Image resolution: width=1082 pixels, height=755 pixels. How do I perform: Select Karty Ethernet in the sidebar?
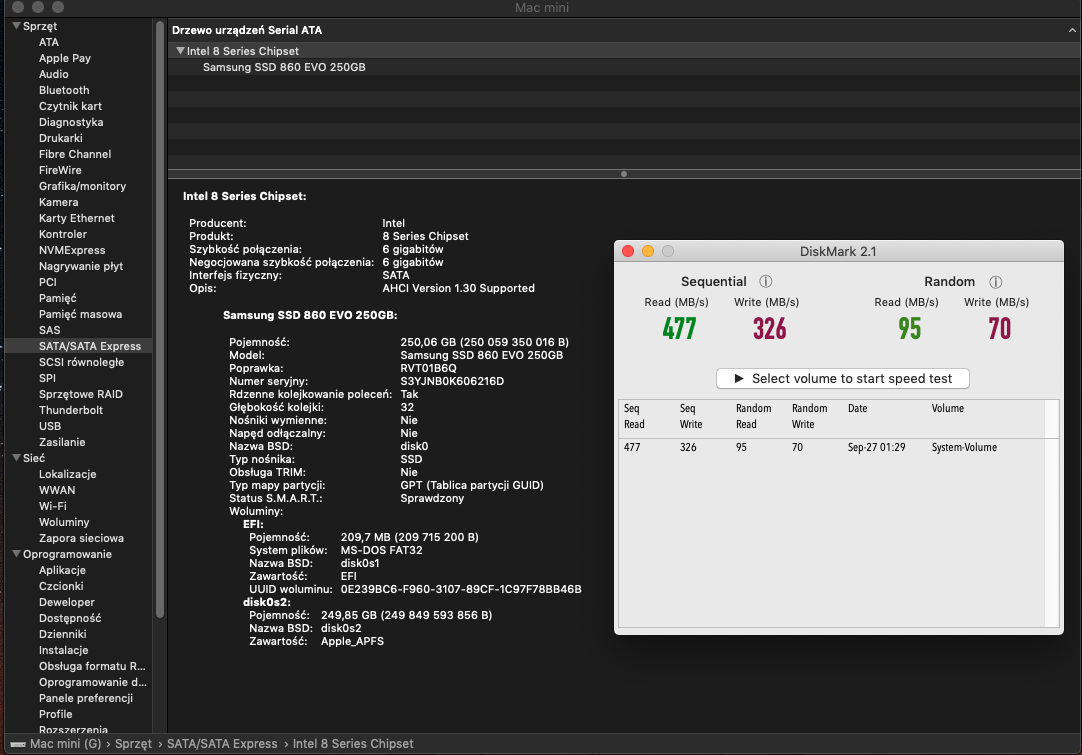tap(77, 218)
